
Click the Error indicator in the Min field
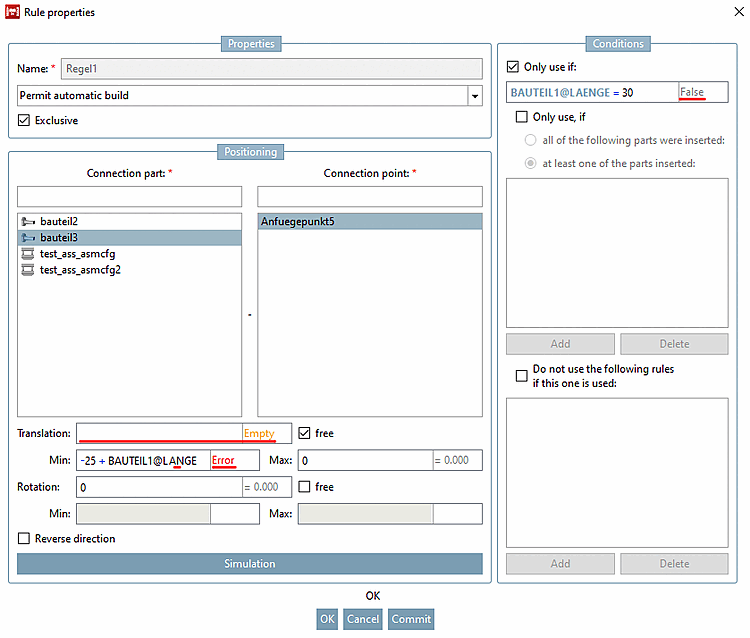pyautogui.click(x=223, y=461)
